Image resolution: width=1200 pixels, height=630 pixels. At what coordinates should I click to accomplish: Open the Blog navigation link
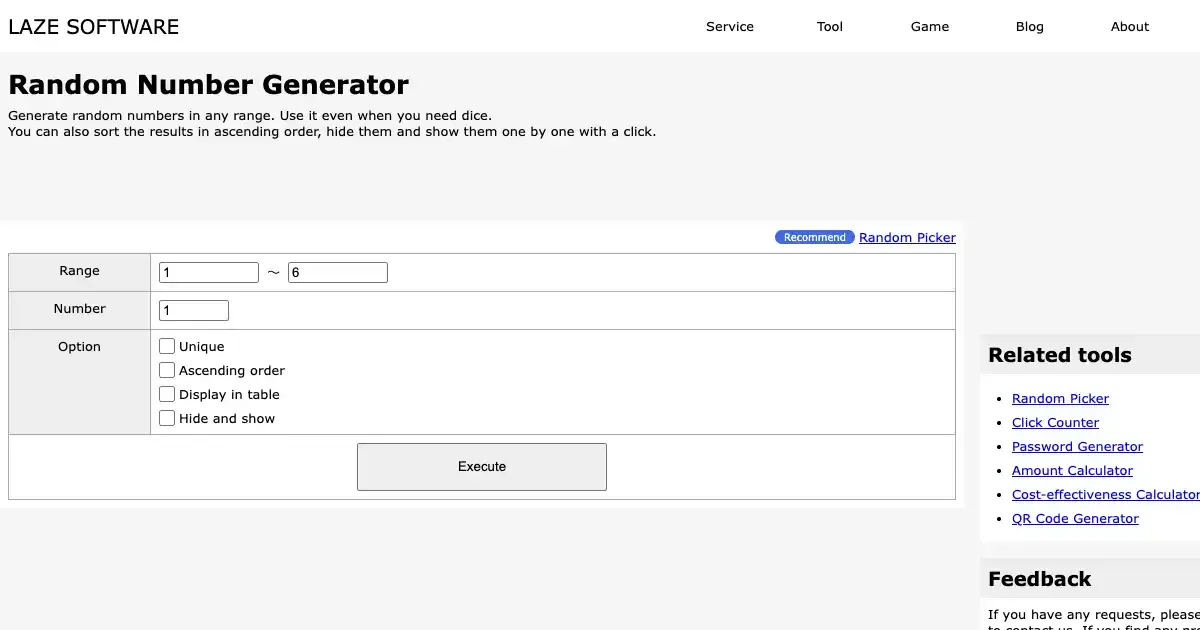[1030, 27]
